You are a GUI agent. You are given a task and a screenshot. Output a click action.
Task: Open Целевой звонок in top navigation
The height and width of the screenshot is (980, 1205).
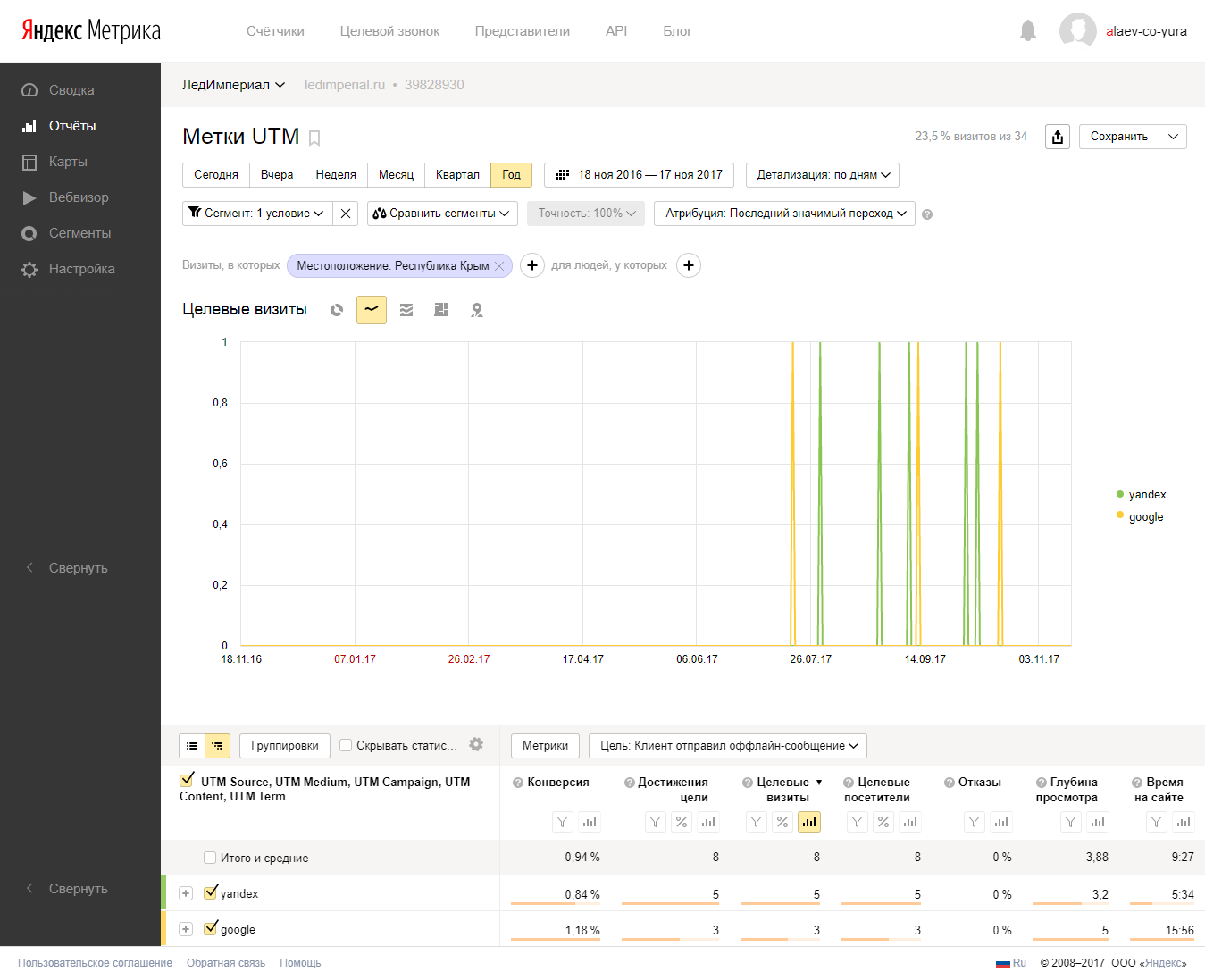[x=389, y=31]
